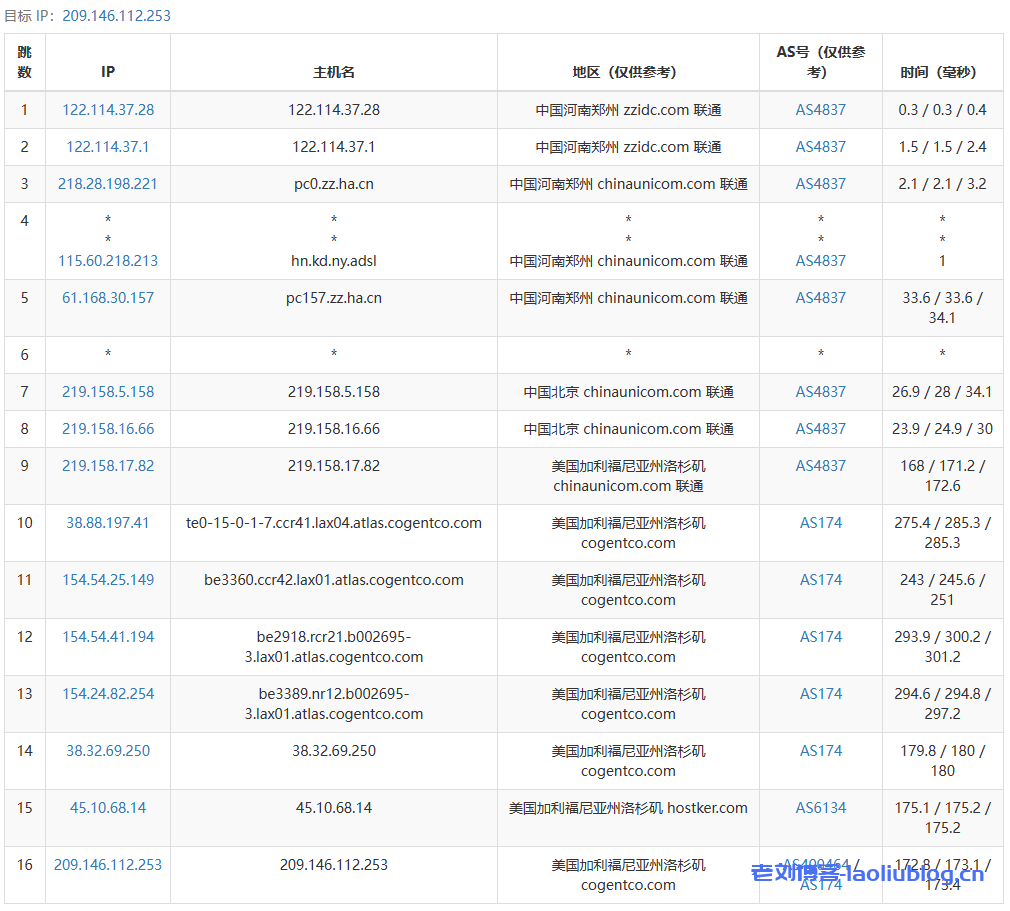Open target IP link above the table
This screenshot has height=911, width=1010.
pos(116,15)
